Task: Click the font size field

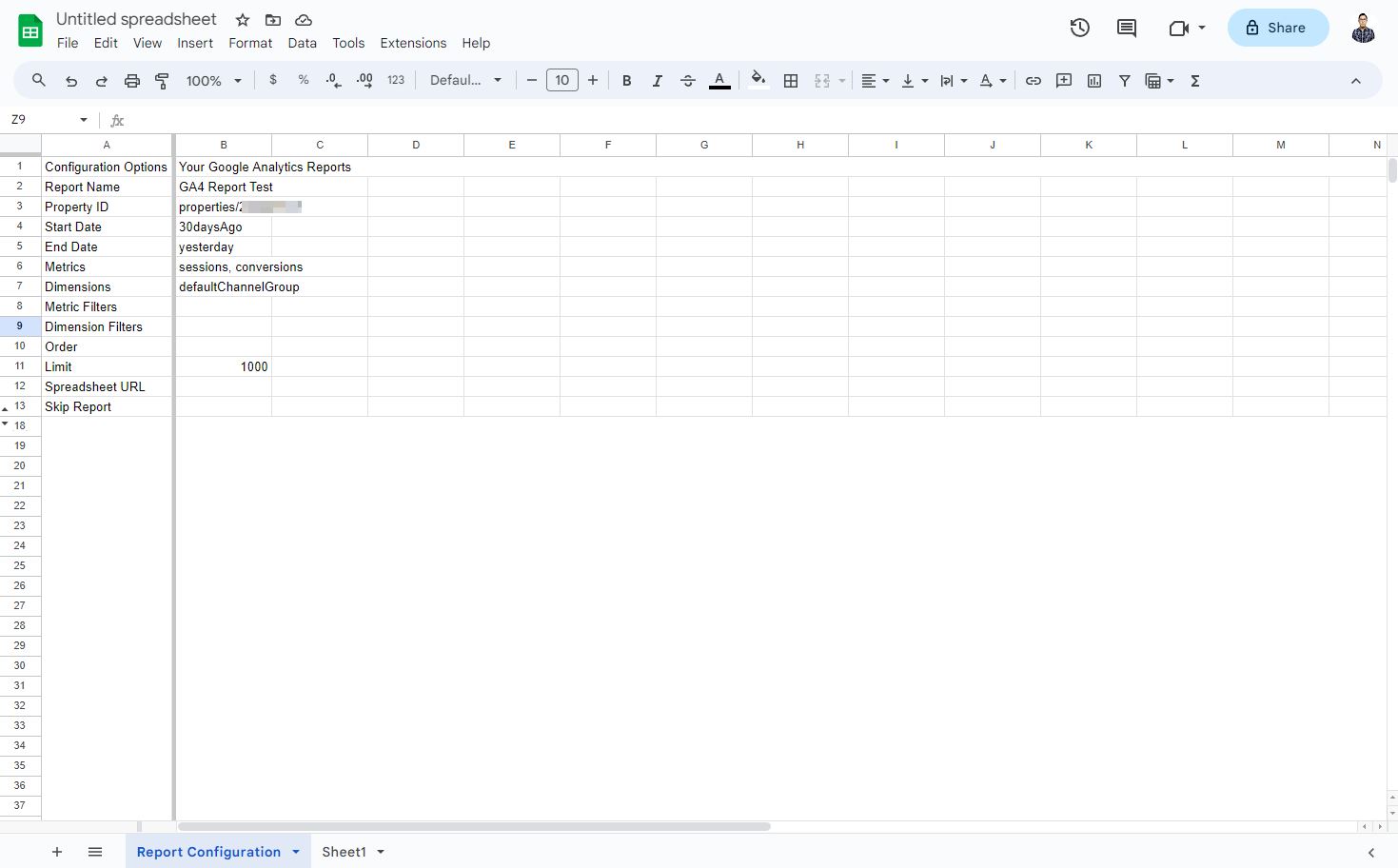Action: (x=562, y=81)
